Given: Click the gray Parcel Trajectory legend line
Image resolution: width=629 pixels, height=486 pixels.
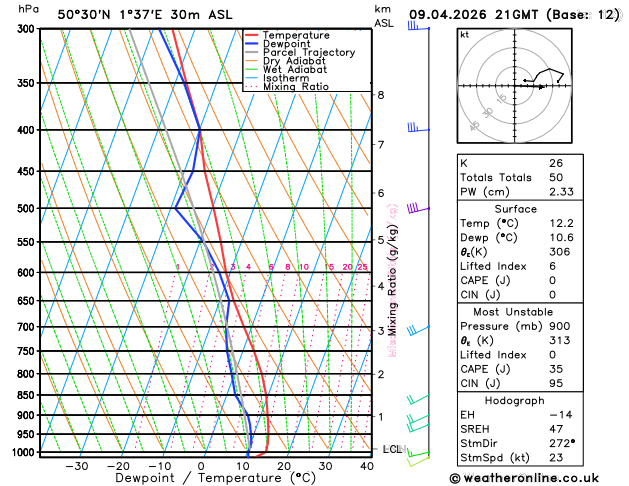Looking at the screenshot, I should click(252, 53).
